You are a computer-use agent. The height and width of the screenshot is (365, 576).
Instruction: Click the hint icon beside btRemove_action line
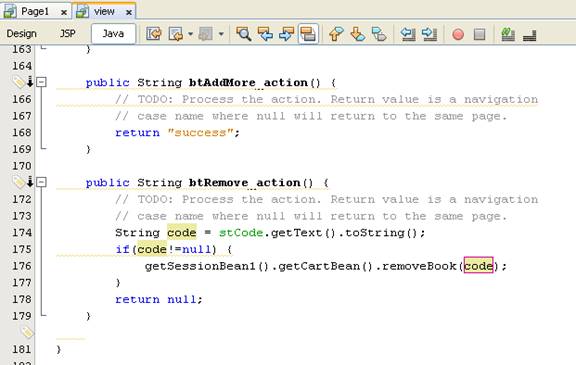[18, 182]
